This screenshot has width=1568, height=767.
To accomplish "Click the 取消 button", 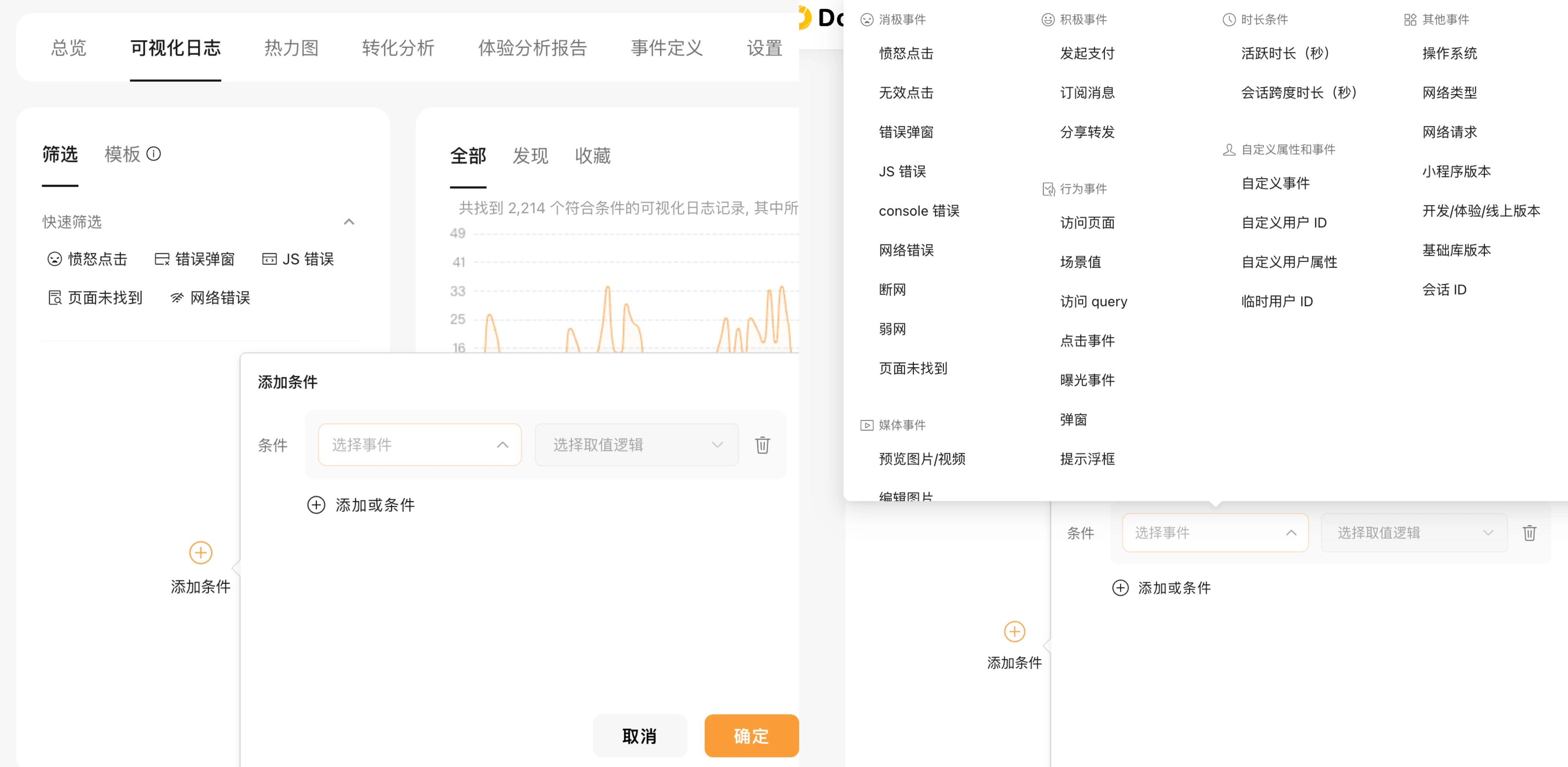I will (639, 736).
